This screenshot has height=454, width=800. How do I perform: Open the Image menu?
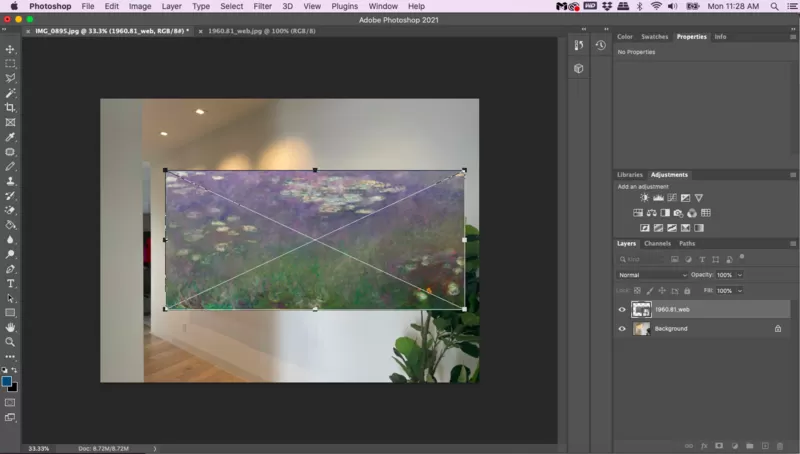pos(140,6)
